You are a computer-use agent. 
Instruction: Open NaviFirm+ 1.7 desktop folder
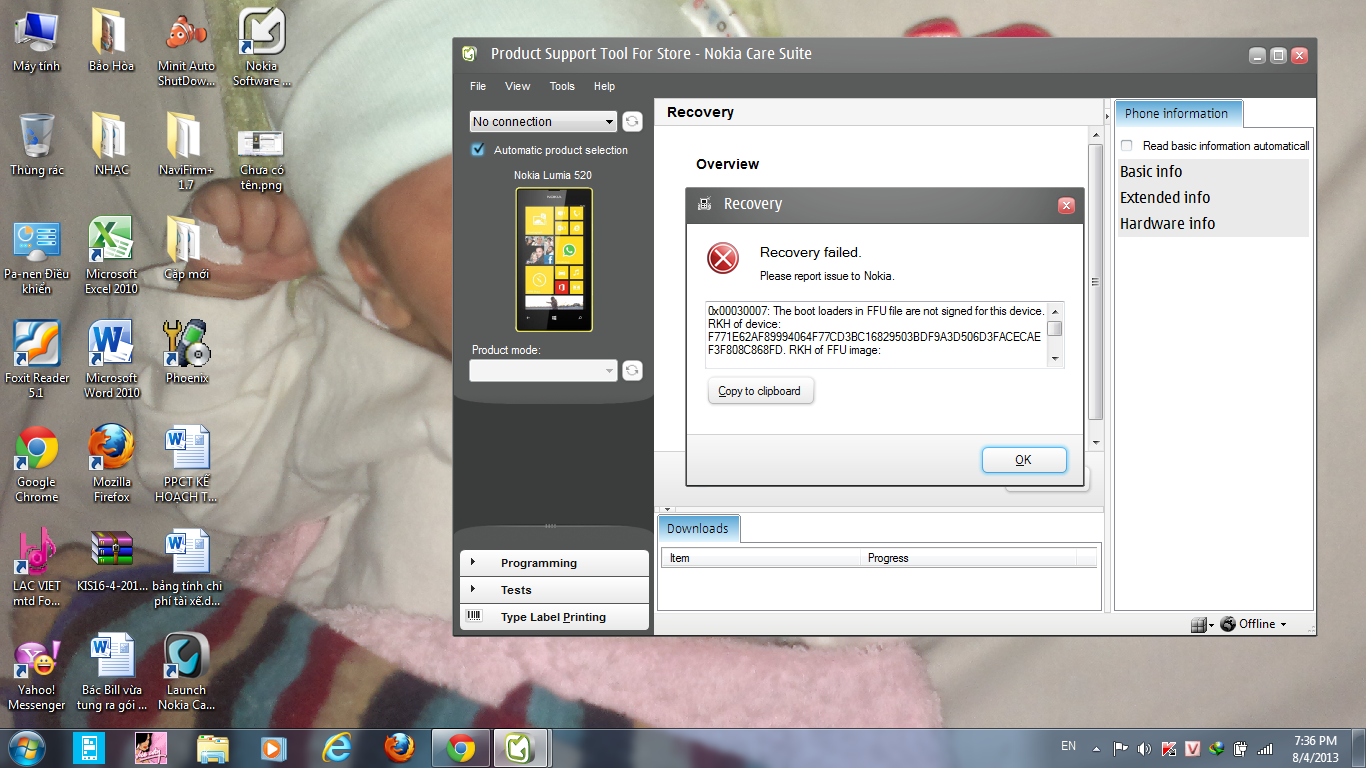(186, 139)
